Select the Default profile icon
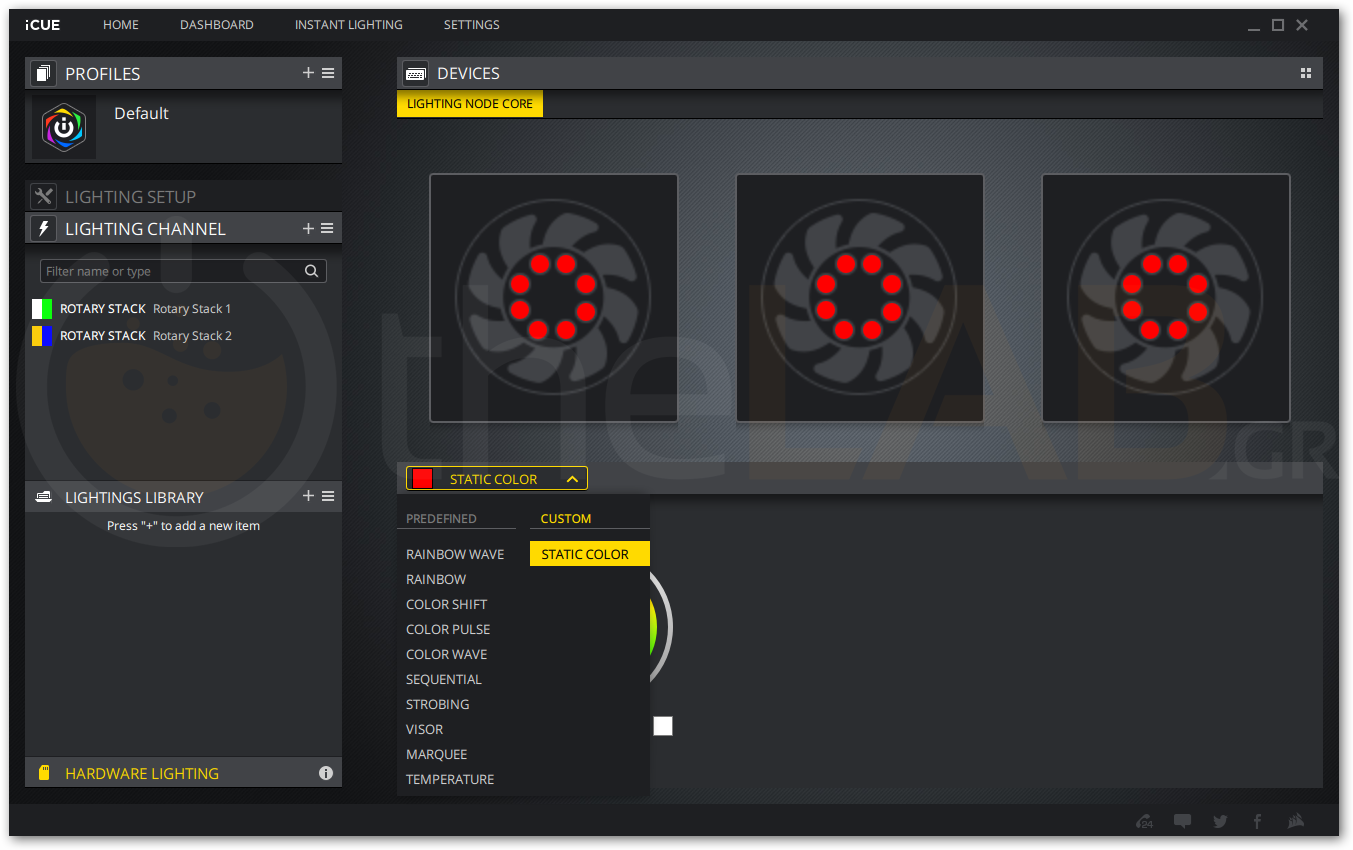The width and height of the screenshot is (1353, 850). [x=64, y=127]
